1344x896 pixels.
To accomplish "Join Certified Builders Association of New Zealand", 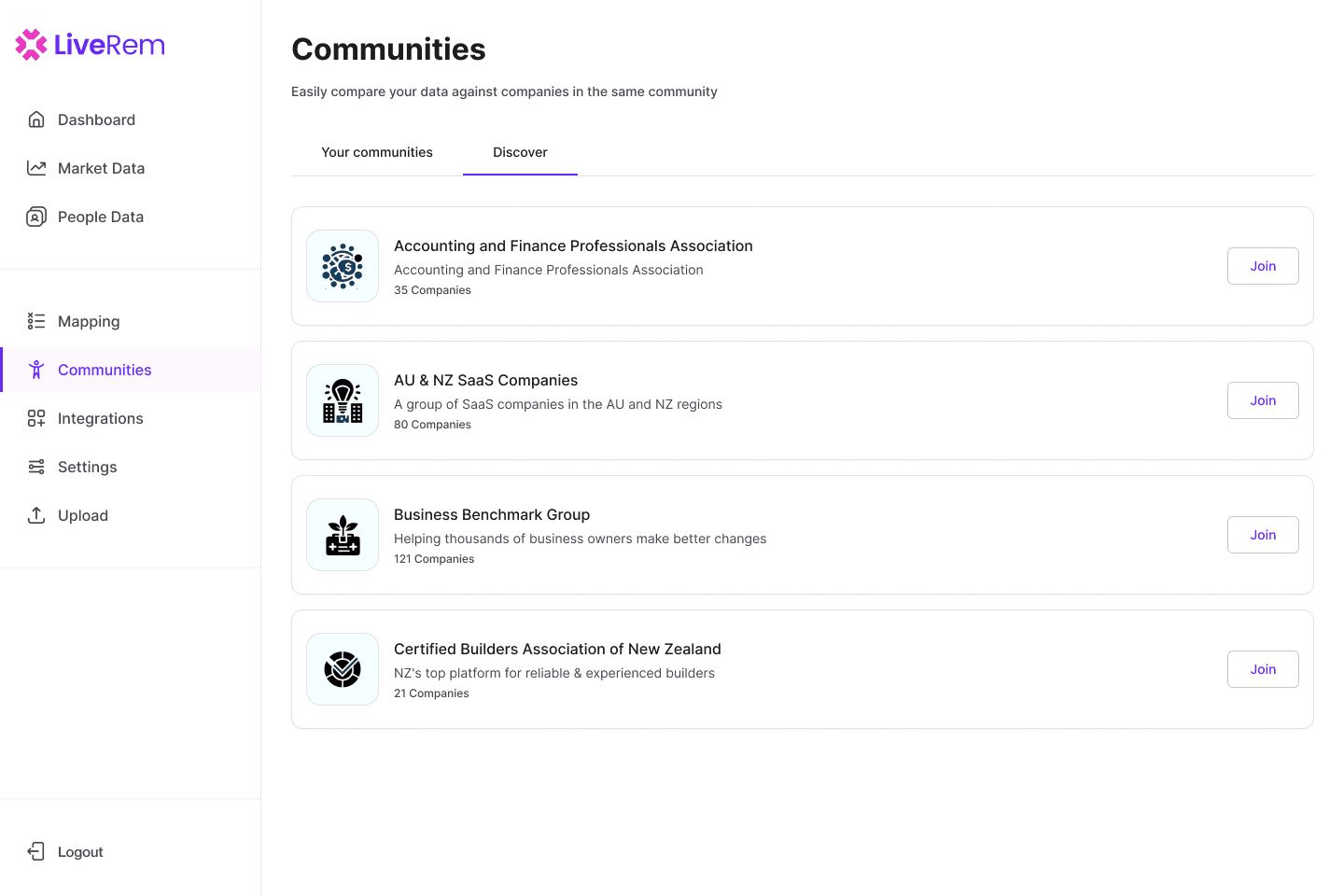I will click(1263, 669).
